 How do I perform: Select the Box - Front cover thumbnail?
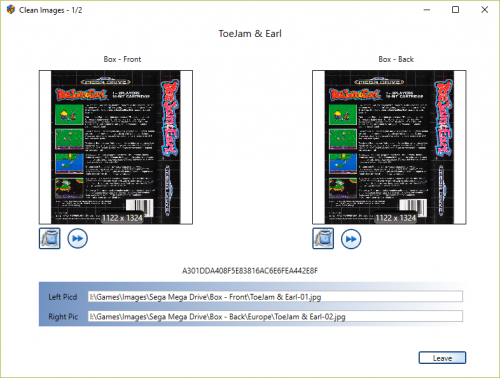[x=116, y=147]
